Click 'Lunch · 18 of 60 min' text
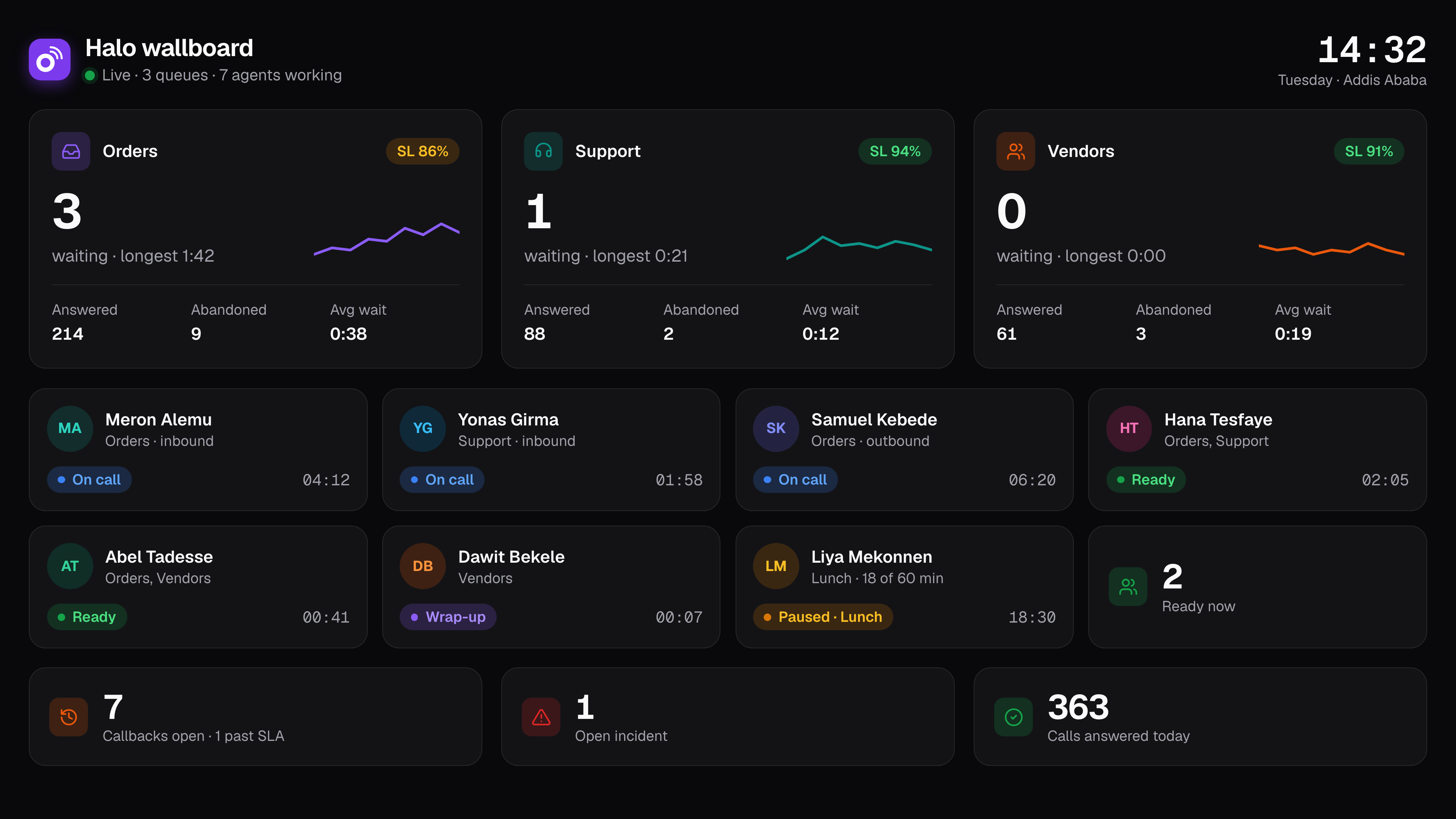 pyautogui.click(x=877, y=578)
